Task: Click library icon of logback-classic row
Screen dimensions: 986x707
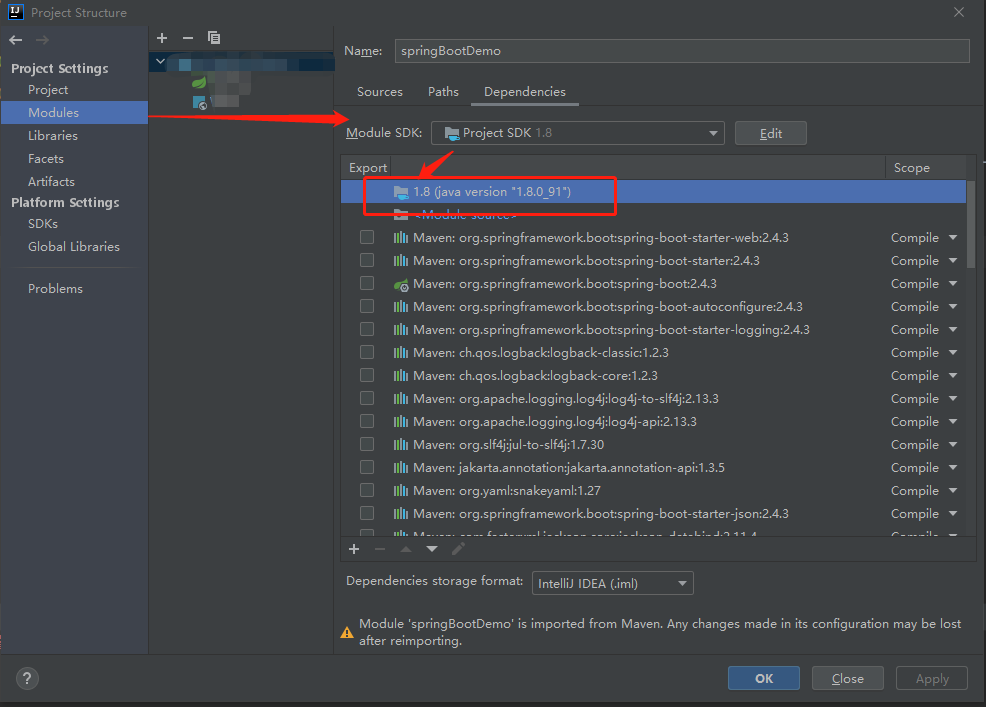Action: point(401,353)
